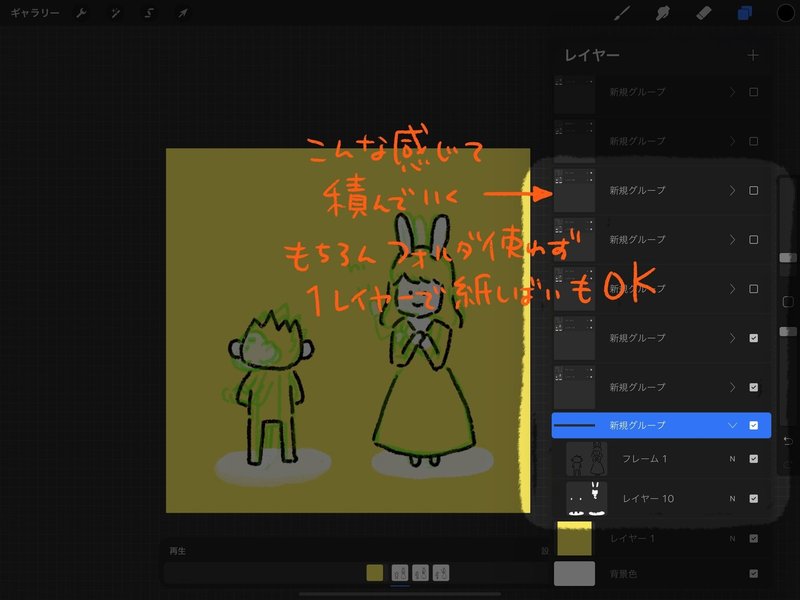The height and width of the screenshot is (600, 800).
Task: Close the Layers panel via layers icon
Action: pyautogui.click(x=744, y=13)
